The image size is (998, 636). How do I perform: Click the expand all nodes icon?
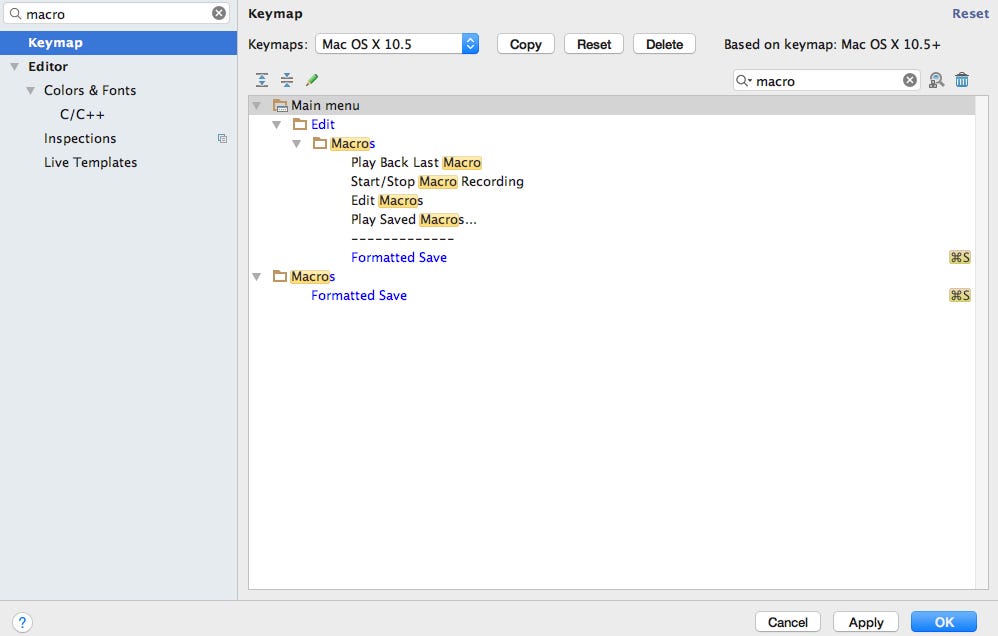pyautogui.click(x=262, y=79)
